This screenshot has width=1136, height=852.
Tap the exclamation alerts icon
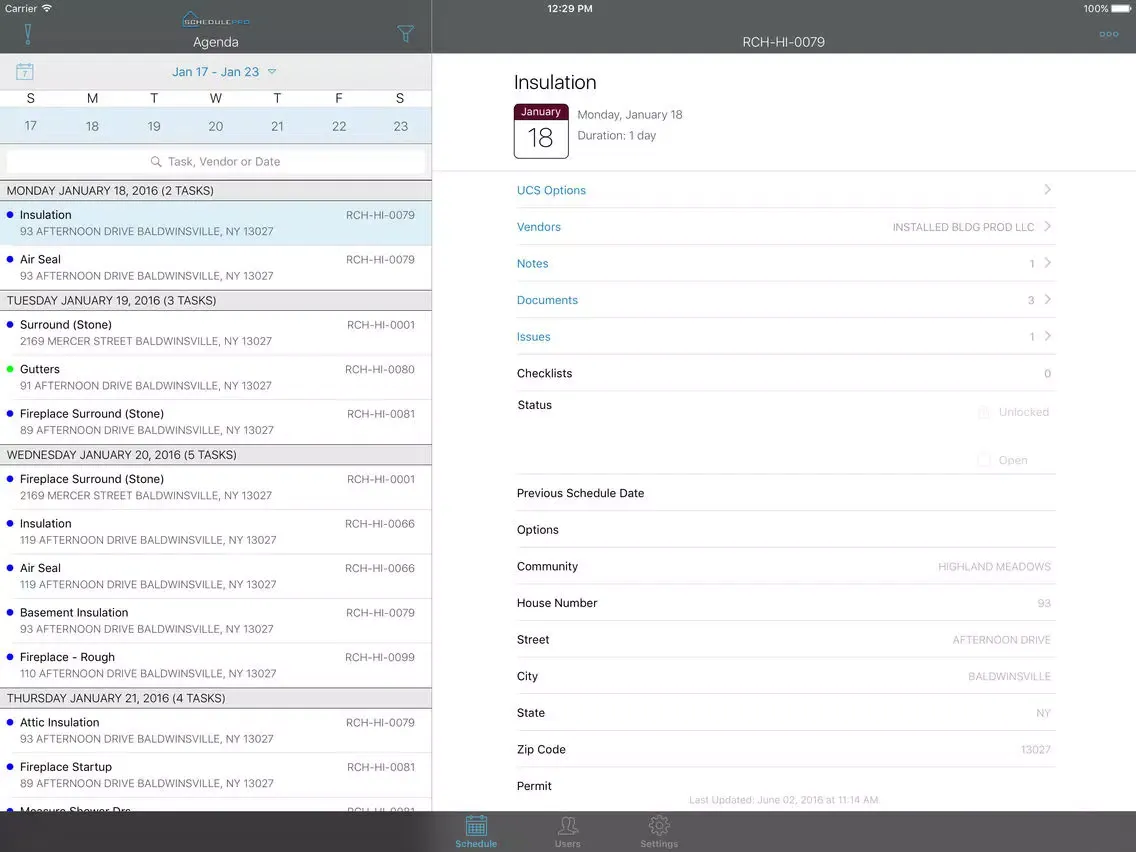(28, 34)
